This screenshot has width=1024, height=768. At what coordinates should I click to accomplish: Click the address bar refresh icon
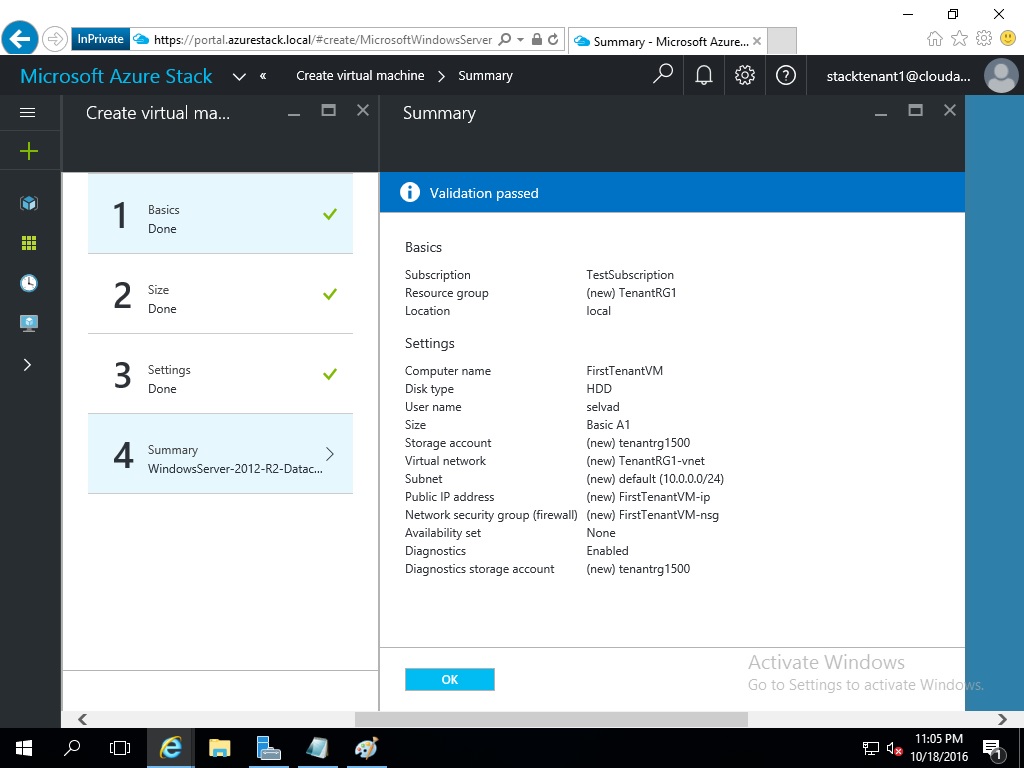[x=553, y=39]
